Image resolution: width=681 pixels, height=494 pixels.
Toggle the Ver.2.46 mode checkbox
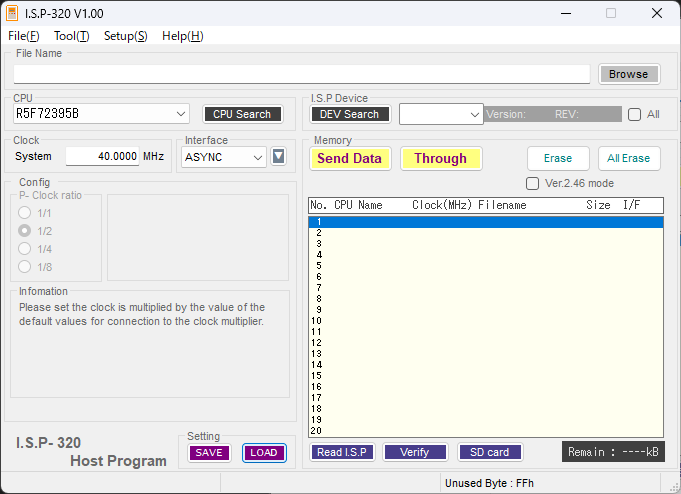point(533,183)
